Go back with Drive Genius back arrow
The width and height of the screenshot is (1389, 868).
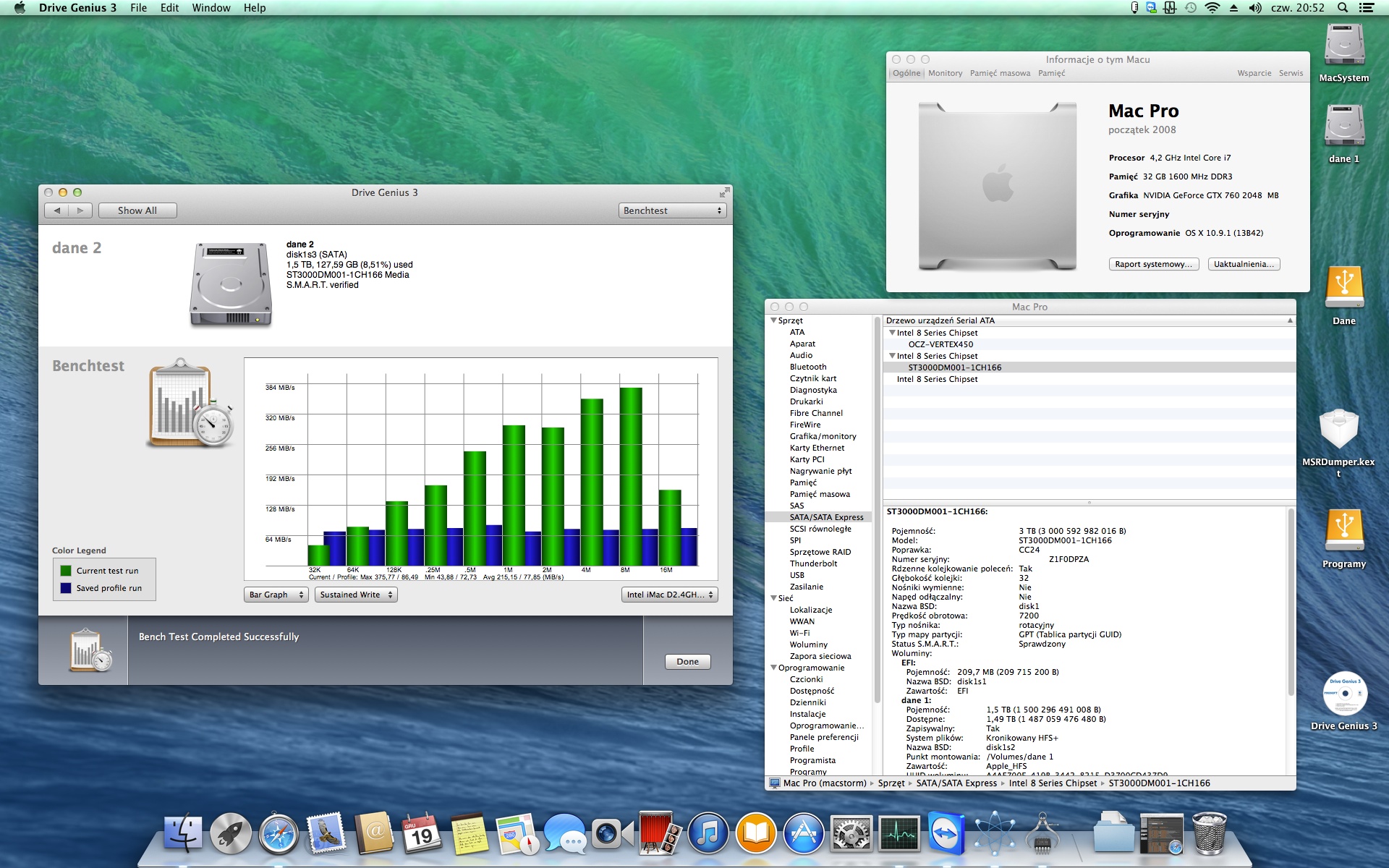coord(56,210)
